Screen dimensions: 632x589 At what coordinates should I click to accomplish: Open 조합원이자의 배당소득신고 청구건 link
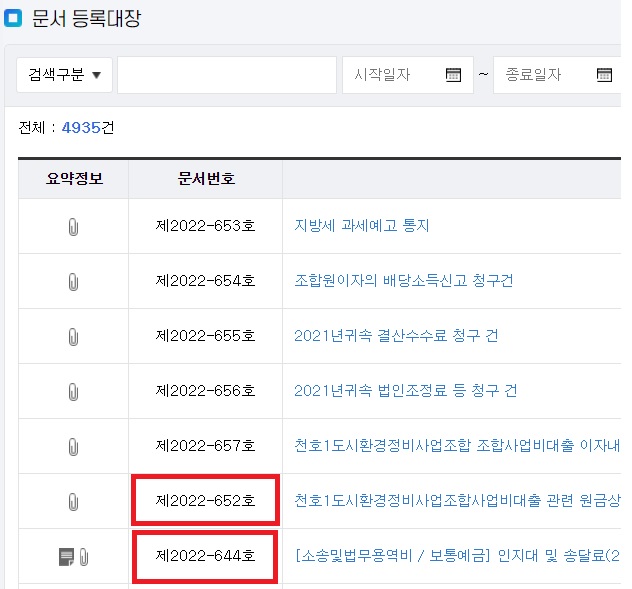click(403, 281)
